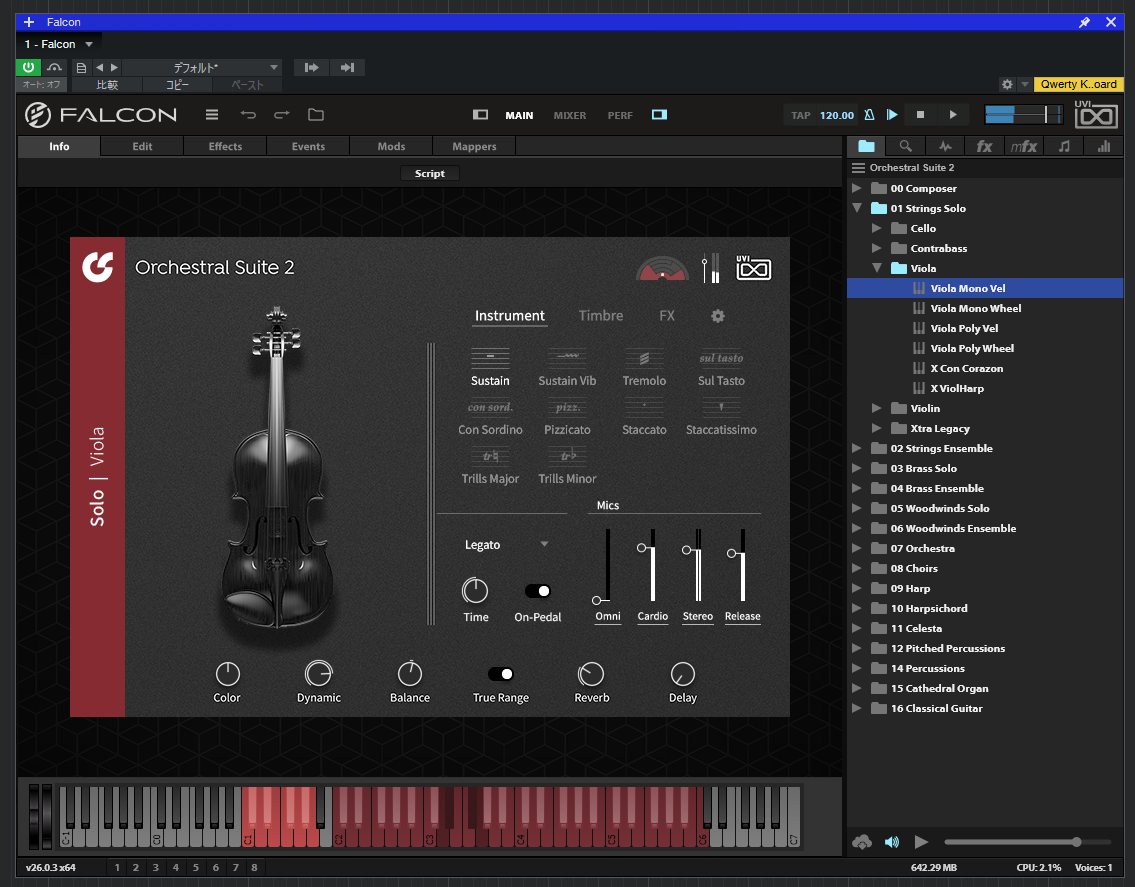Click the Cardio mic fader
Viewport: 1135px width, 887px height.
pos(647,566)
